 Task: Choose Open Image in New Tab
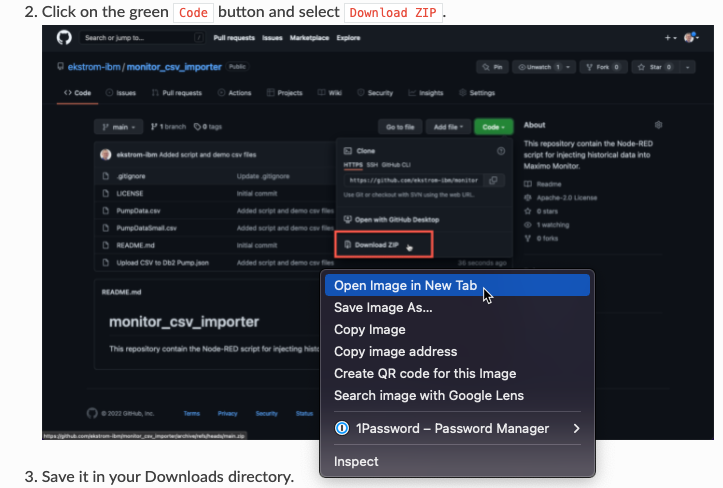point(457,286)
